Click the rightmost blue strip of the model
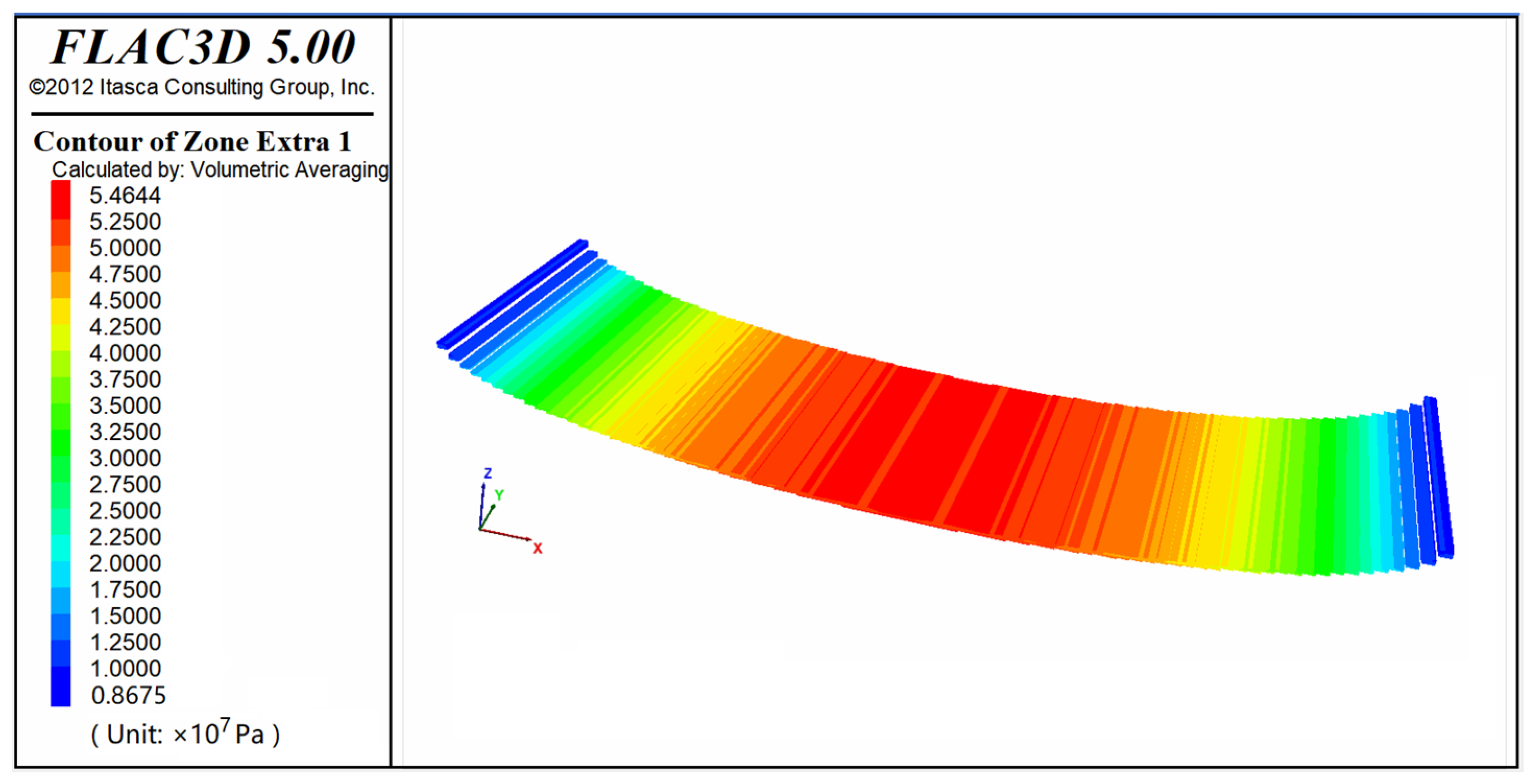The width and height of the screenshot is (1533, 784). (1439, 477)
